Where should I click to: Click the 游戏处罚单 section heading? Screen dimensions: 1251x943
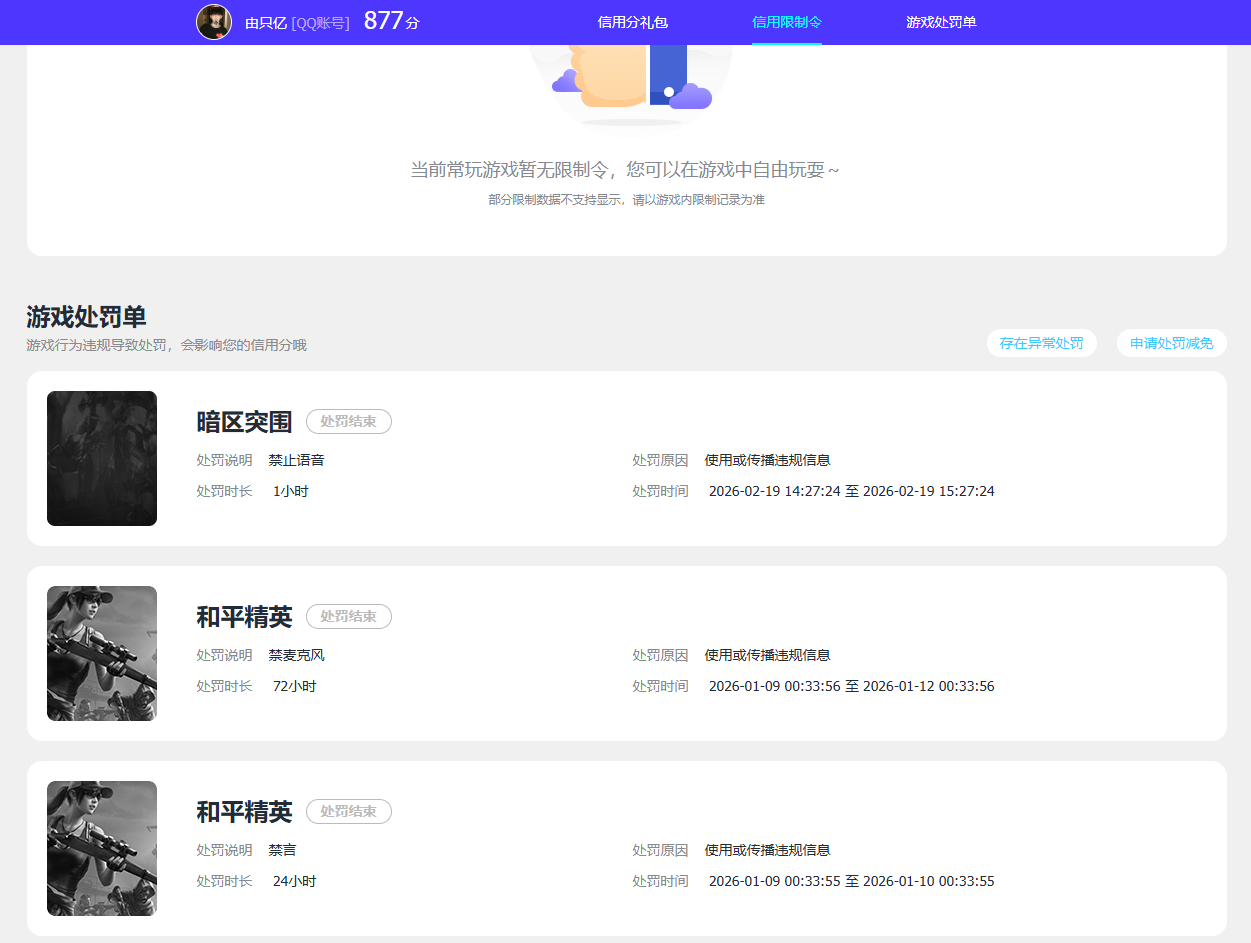point(86,317)
